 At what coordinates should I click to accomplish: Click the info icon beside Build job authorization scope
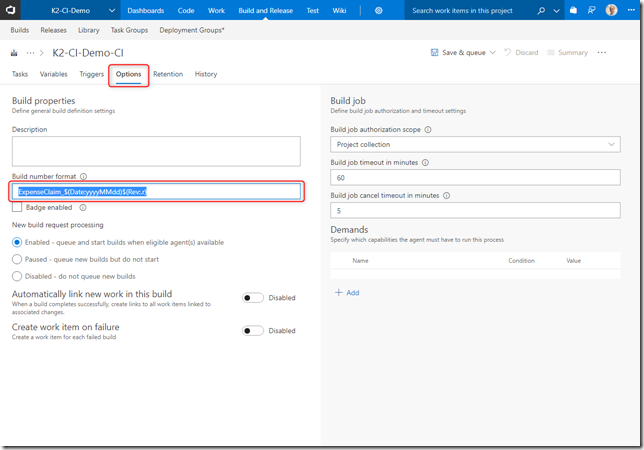click(428, 130)
